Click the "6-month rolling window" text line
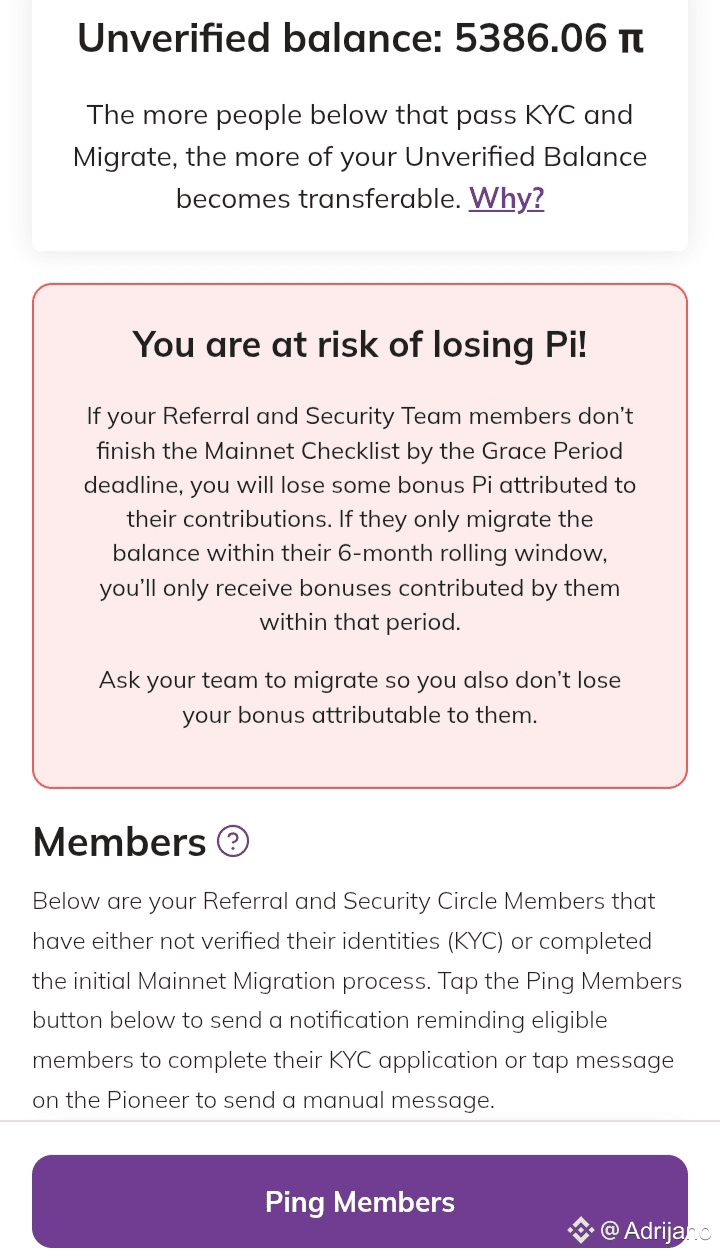This screenshot has width=720, height=1256. click(x=360, y=553)
